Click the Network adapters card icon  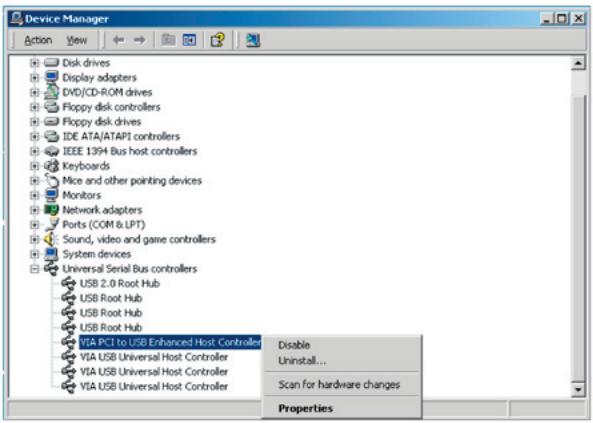pyautogui.click(x=51, y=210)
